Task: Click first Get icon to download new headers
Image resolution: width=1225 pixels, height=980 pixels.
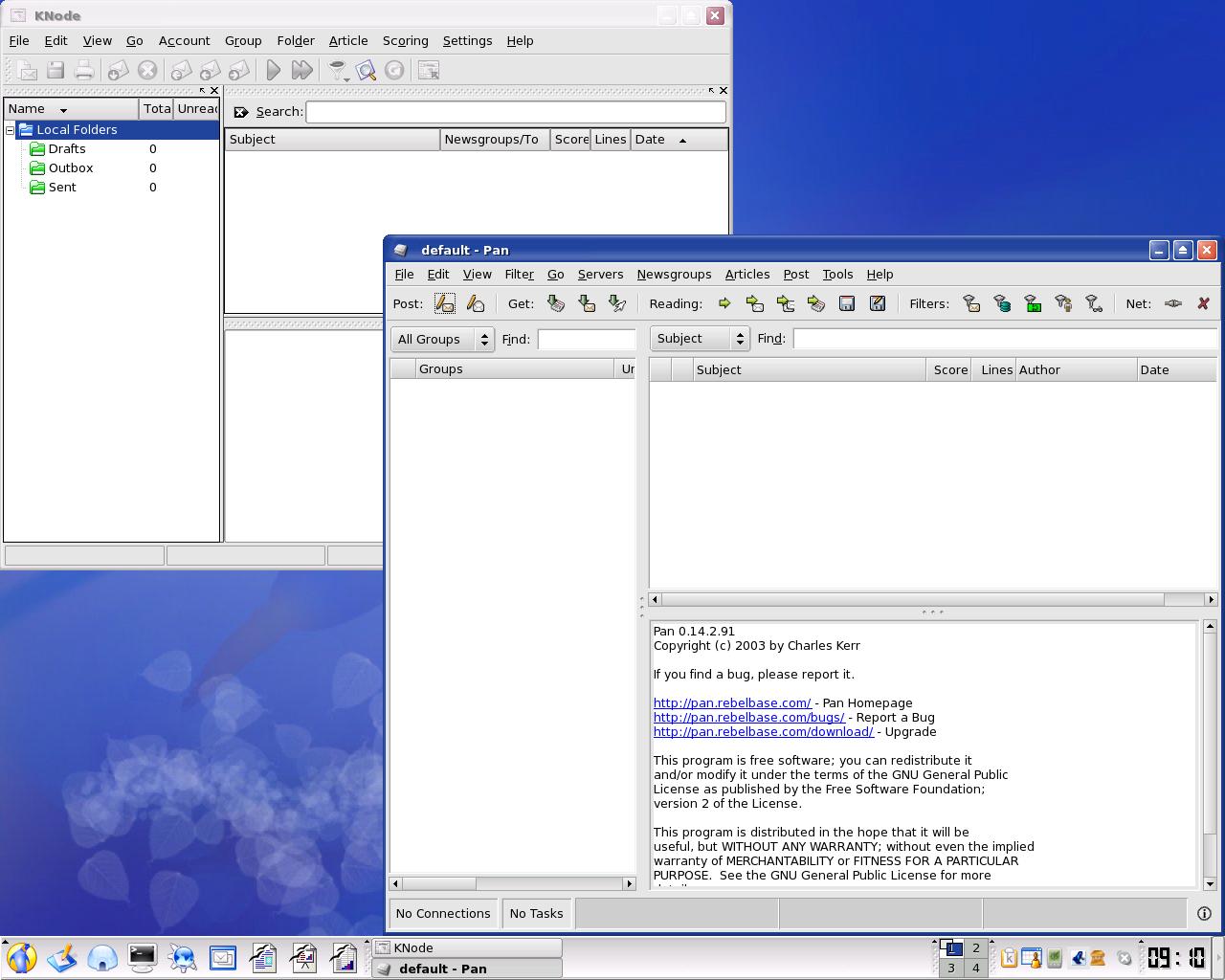Action: [x=556, y=303]
